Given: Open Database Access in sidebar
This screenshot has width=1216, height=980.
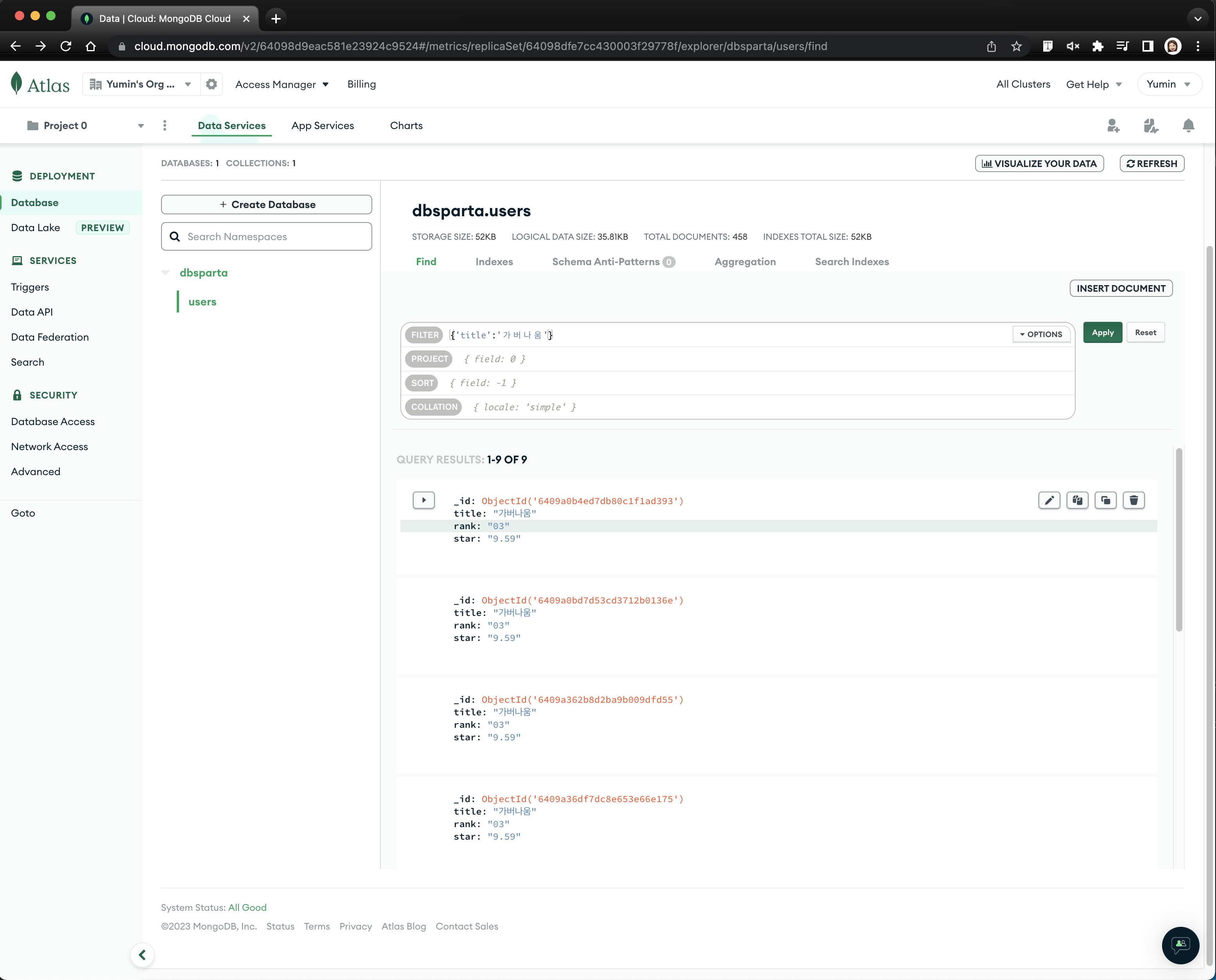Looking at the screenshot, I should [x=53, y=422].
